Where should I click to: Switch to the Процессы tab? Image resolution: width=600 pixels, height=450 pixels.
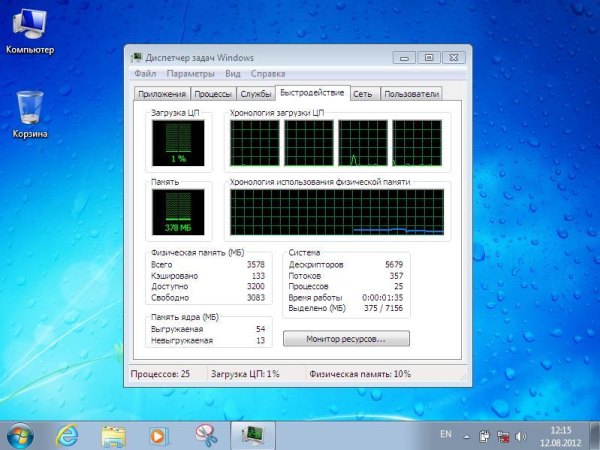click(x=214, y=94)
